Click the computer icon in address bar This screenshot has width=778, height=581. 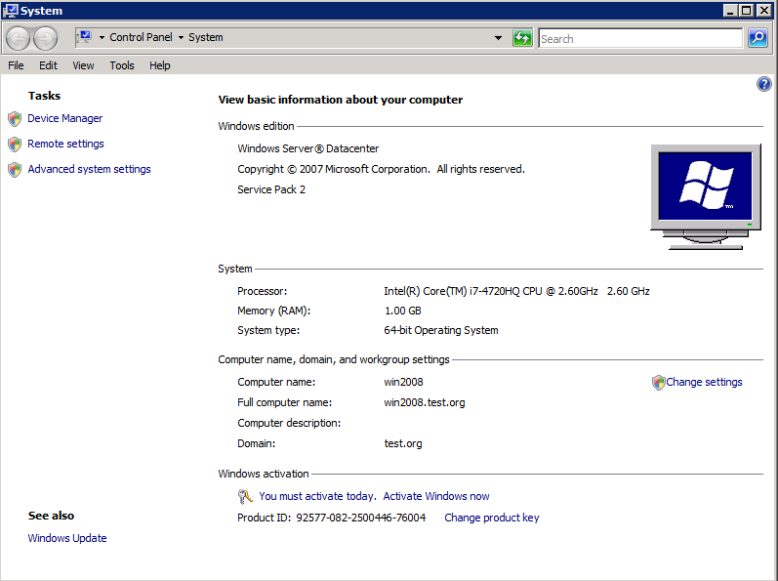pos(85,37)
